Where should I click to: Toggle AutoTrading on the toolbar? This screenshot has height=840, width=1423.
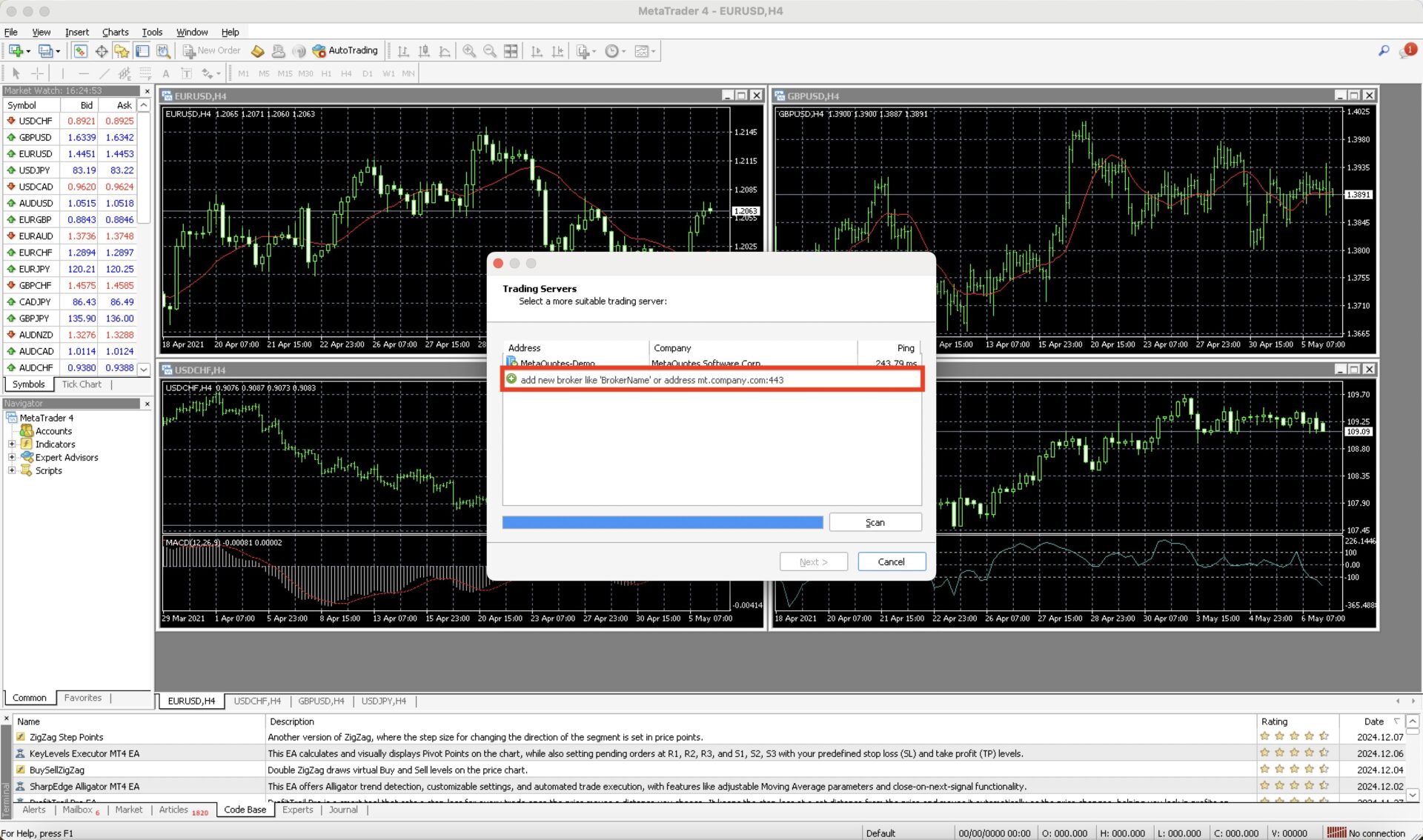click(x=345, y=51)
